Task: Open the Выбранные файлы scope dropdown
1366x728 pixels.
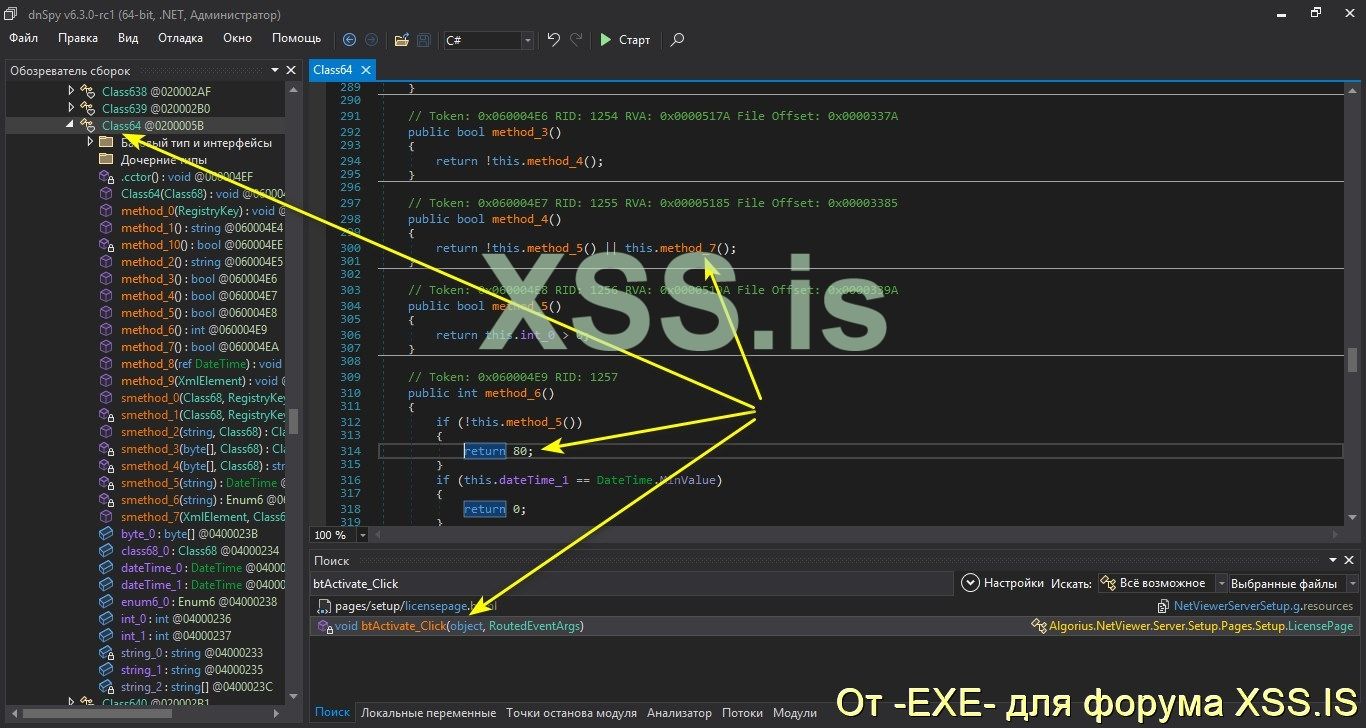Action: pyautogui.click(x=1294, y=583)
